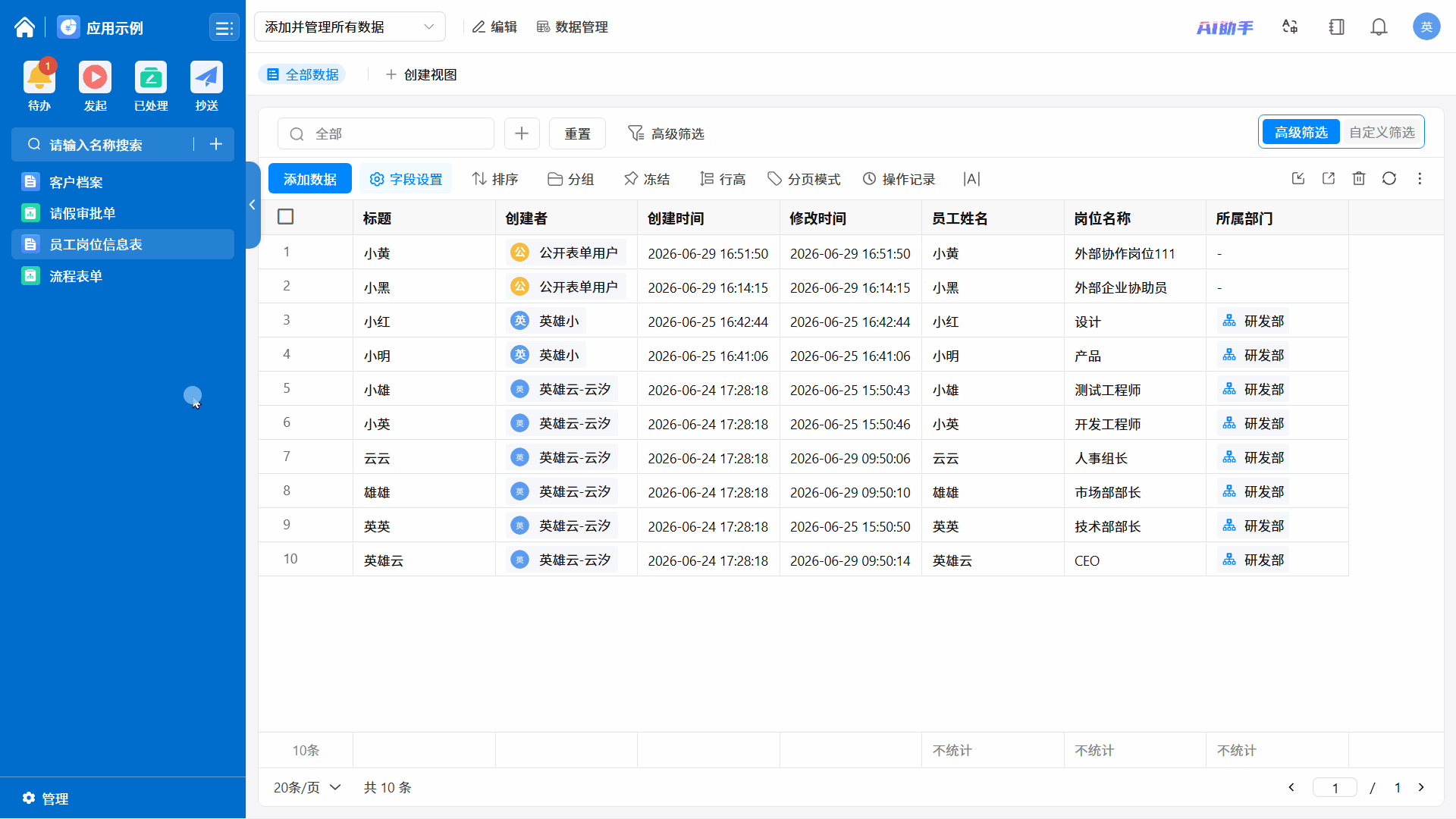Image resolution: width=1456 pixels, height=819 pixels.
Task: Open the 待办 to-do bell icon
Action: [x=39, y=77]
